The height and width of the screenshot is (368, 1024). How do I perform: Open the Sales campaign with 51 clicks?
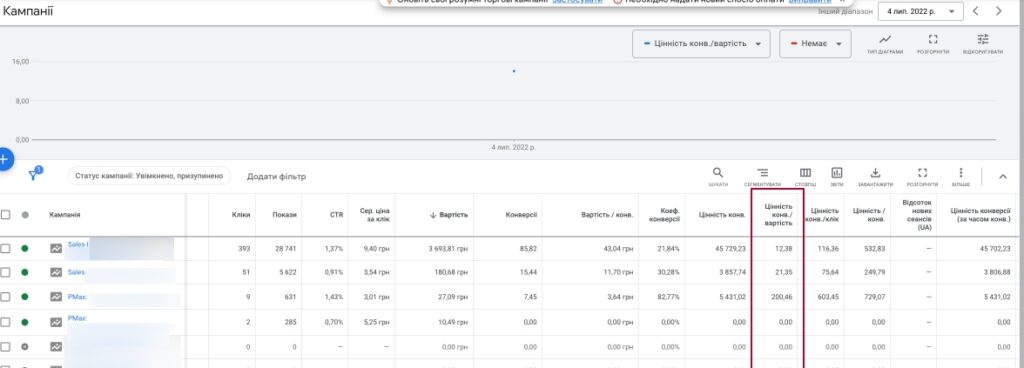coord(76,272)
